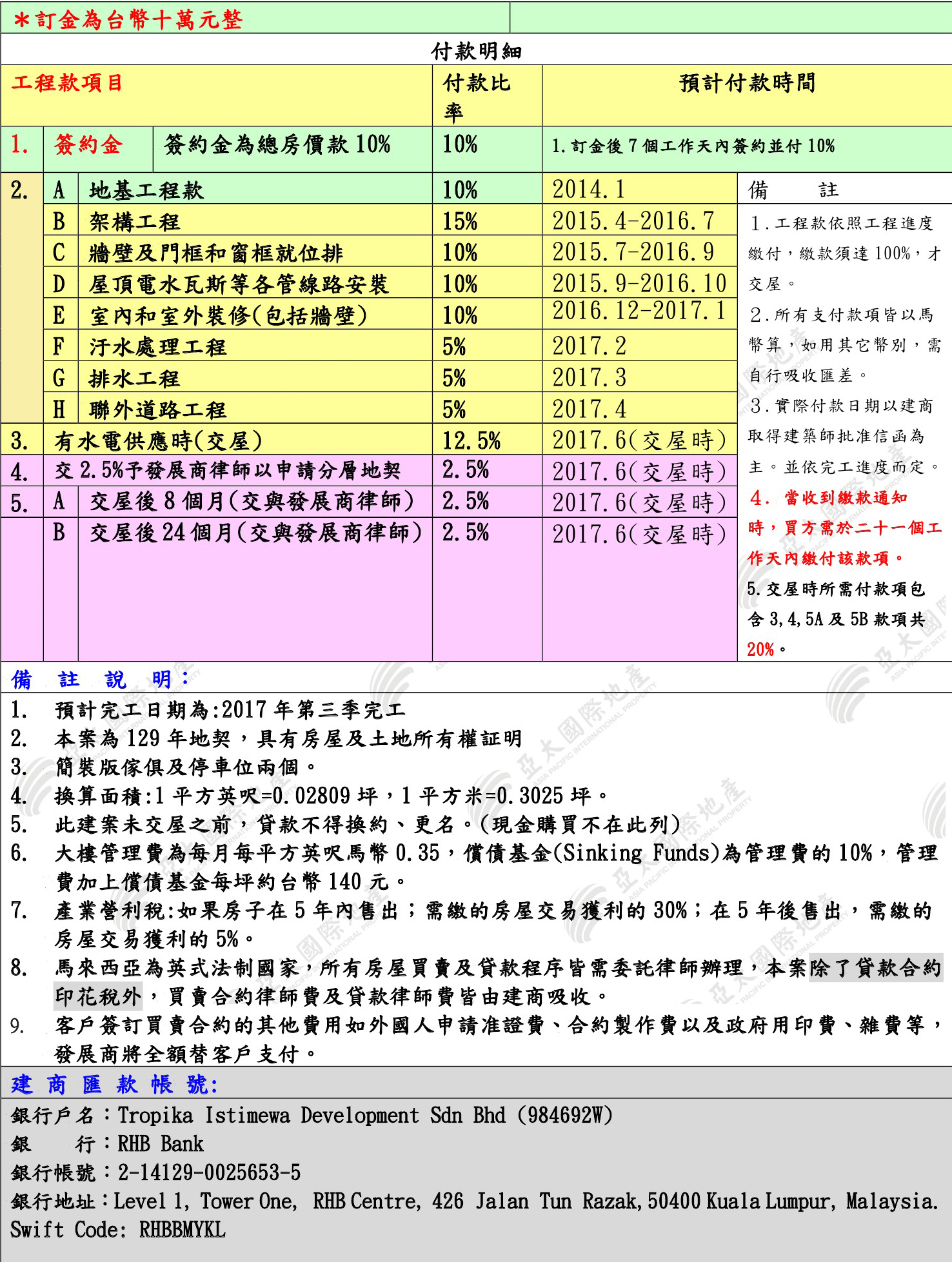This screenshot has height=1262, width=952.
Task: Click the heading 付款明細
Action: [x=476, y=50]
